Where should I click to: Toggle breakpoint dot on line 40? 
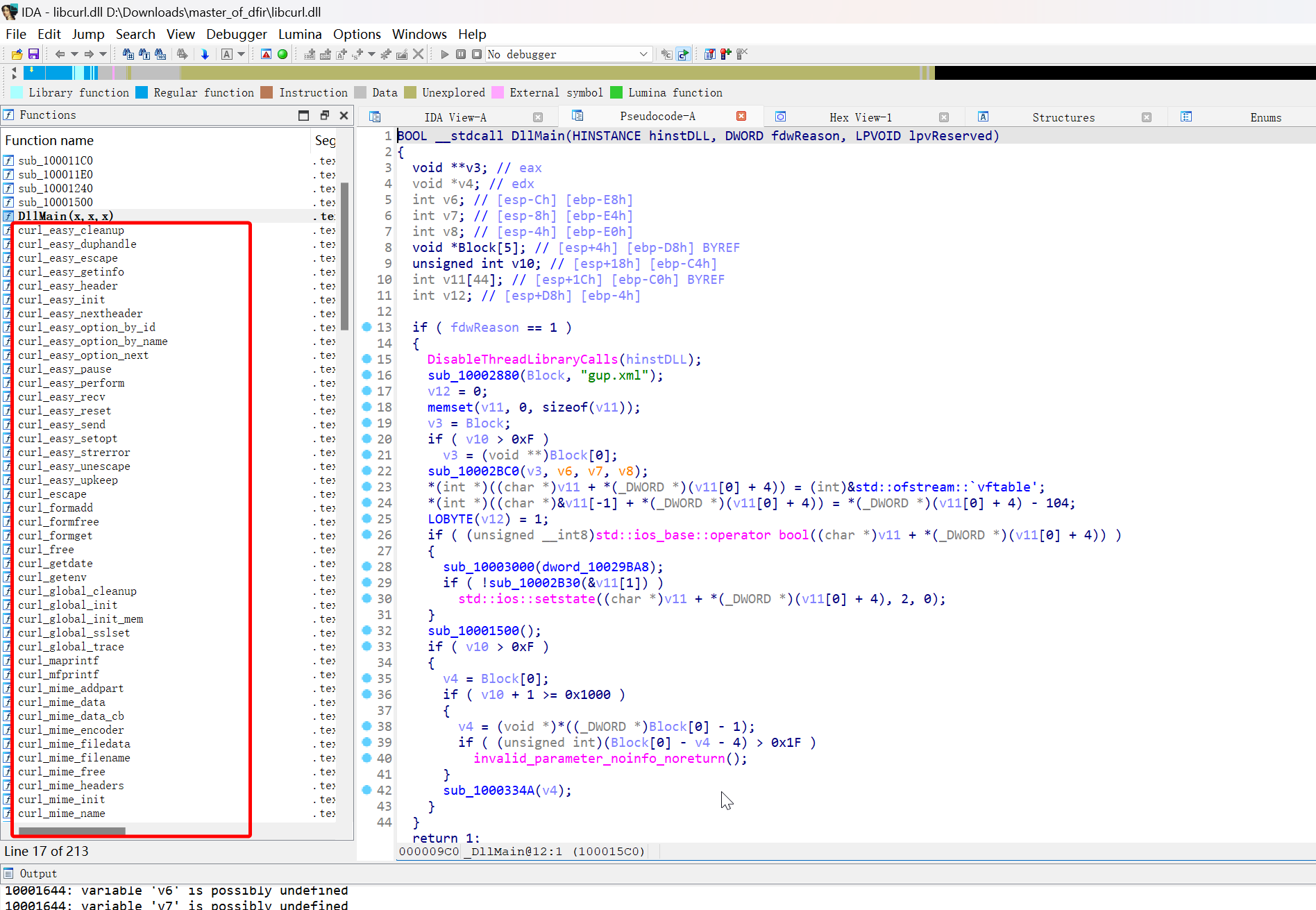pos(366,758)
